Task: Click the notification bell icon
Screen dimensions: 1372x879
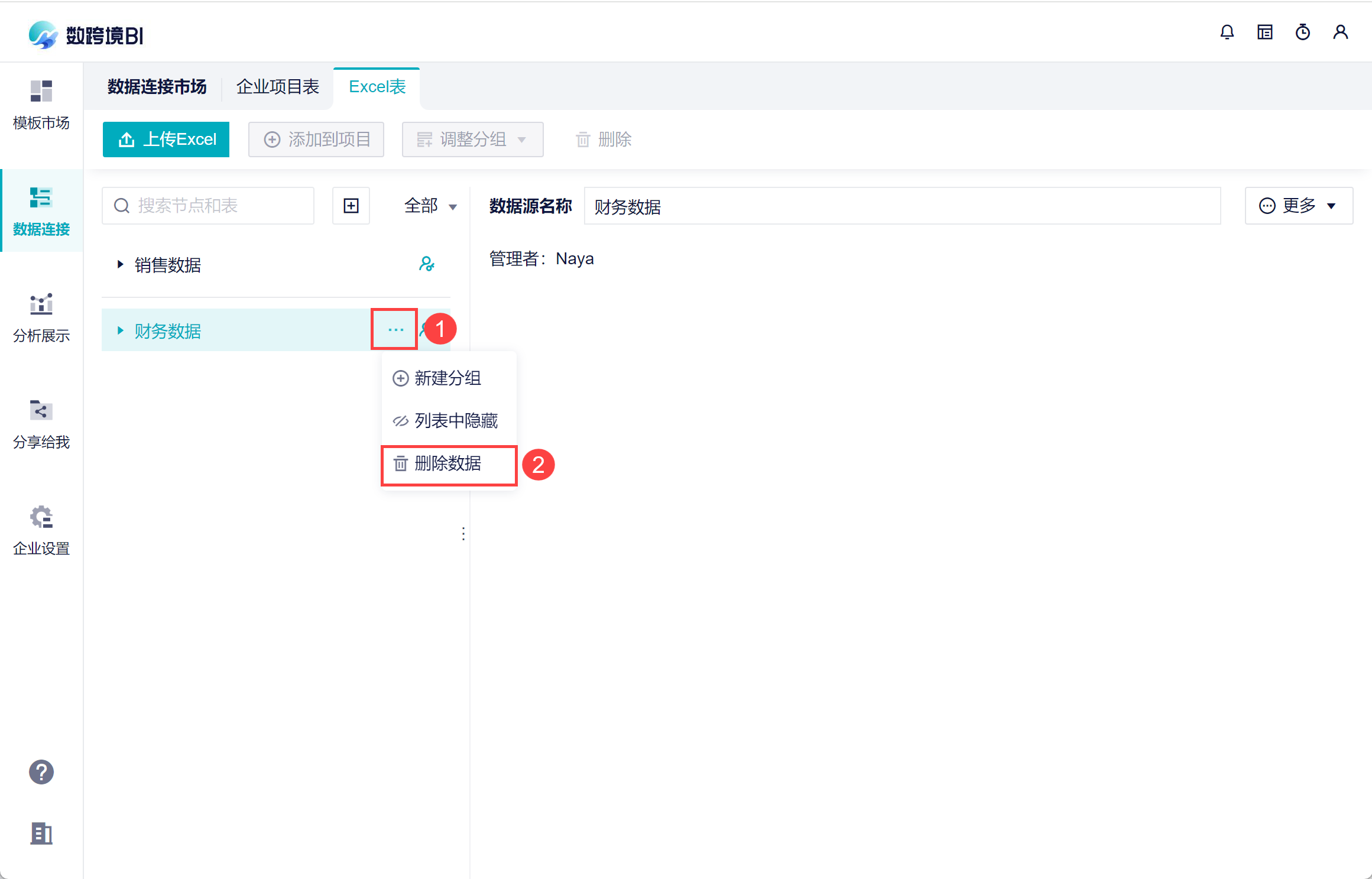Action: pos(1227,32)
